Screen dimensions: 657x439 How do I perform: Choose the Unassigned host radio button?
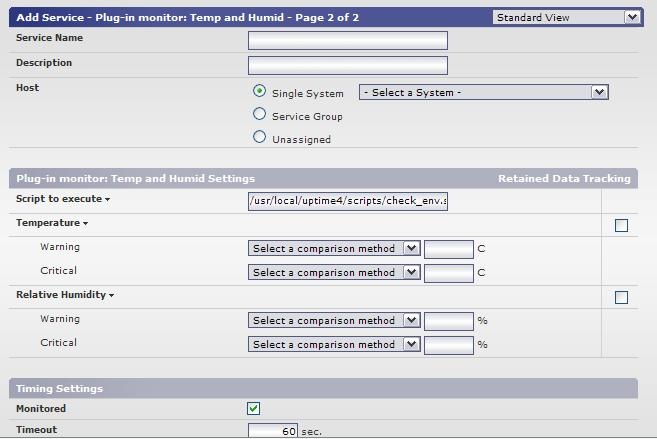click(260, 137)
